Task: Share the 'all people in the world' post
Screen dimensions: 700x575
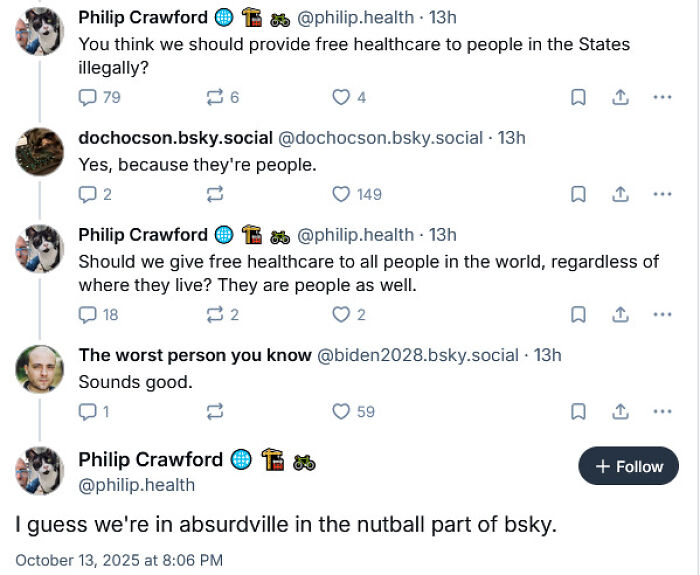Action: point(620,314)
